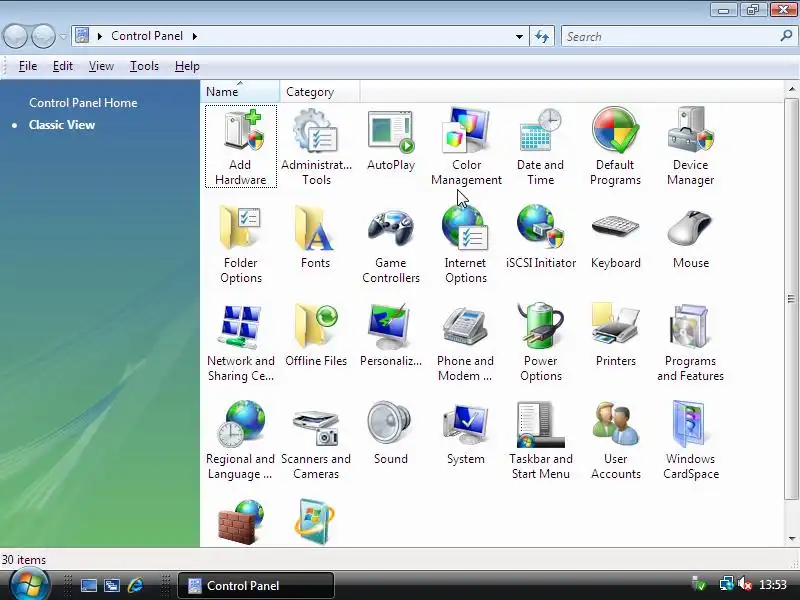Open the Edit menu
The width and height of the screenshot is (800, 600).
click(63, 66)
